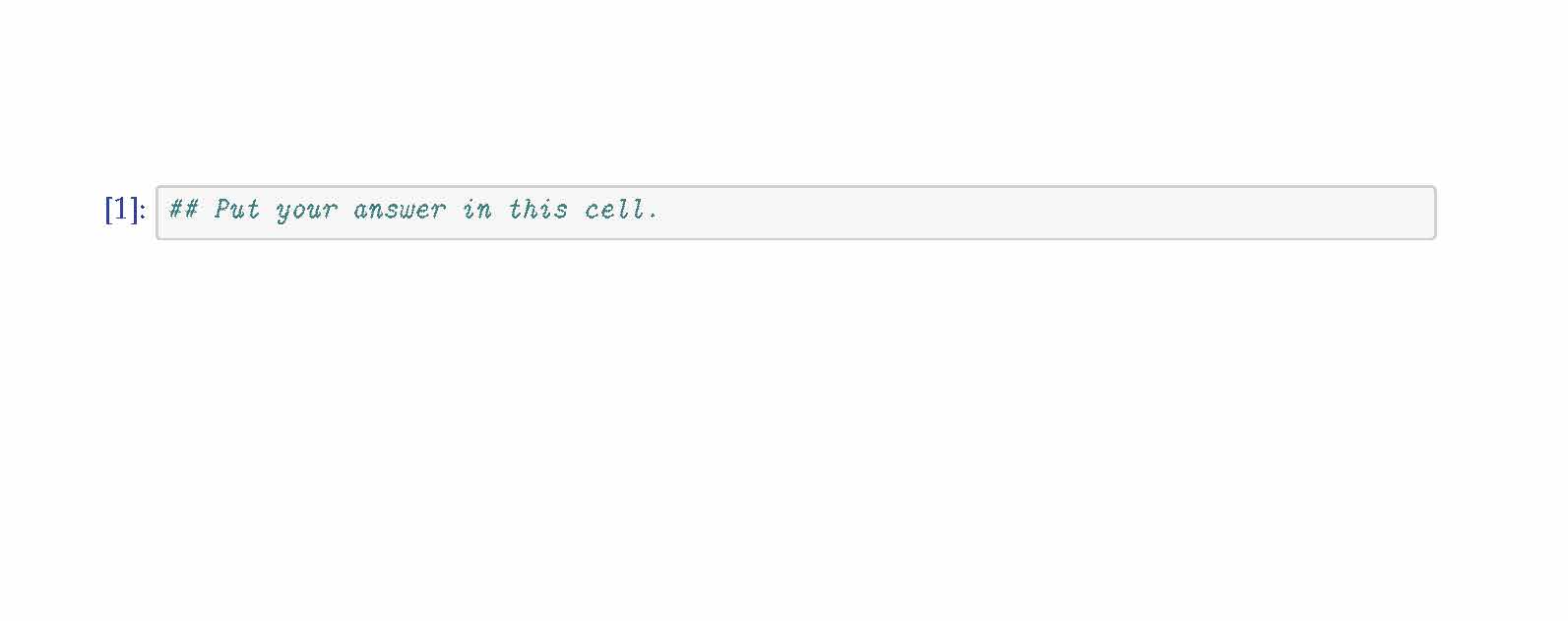This screenshot has width=1568, height=621.
Task: Click the period ending the comment text
Action: (653, 216)
